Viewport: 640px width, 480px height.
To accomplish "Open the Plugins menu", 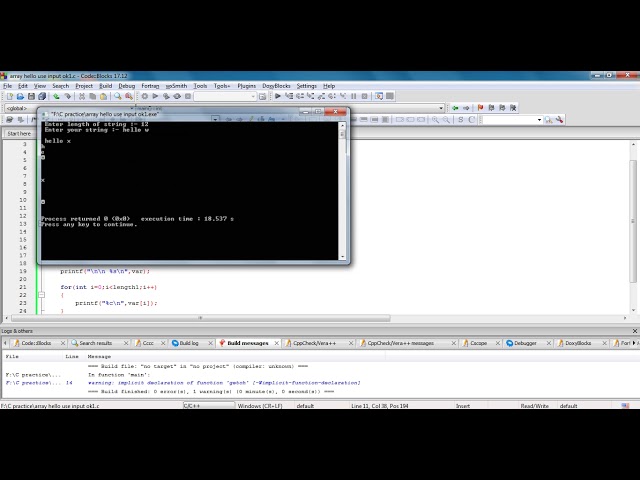I will 247,86.
